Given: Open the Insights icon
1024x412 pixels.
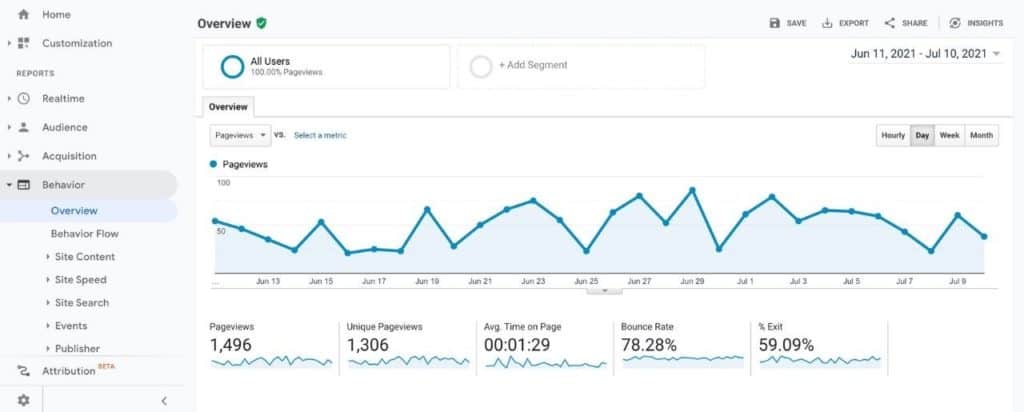Looking at the screenshot, I should tap(955, 23).
